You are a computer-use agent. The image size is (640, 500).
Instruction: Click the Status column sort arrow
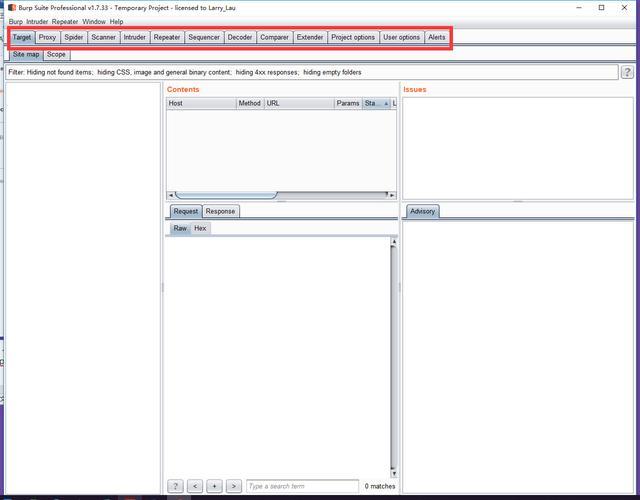pyautogui.click(x=386, y=104)
